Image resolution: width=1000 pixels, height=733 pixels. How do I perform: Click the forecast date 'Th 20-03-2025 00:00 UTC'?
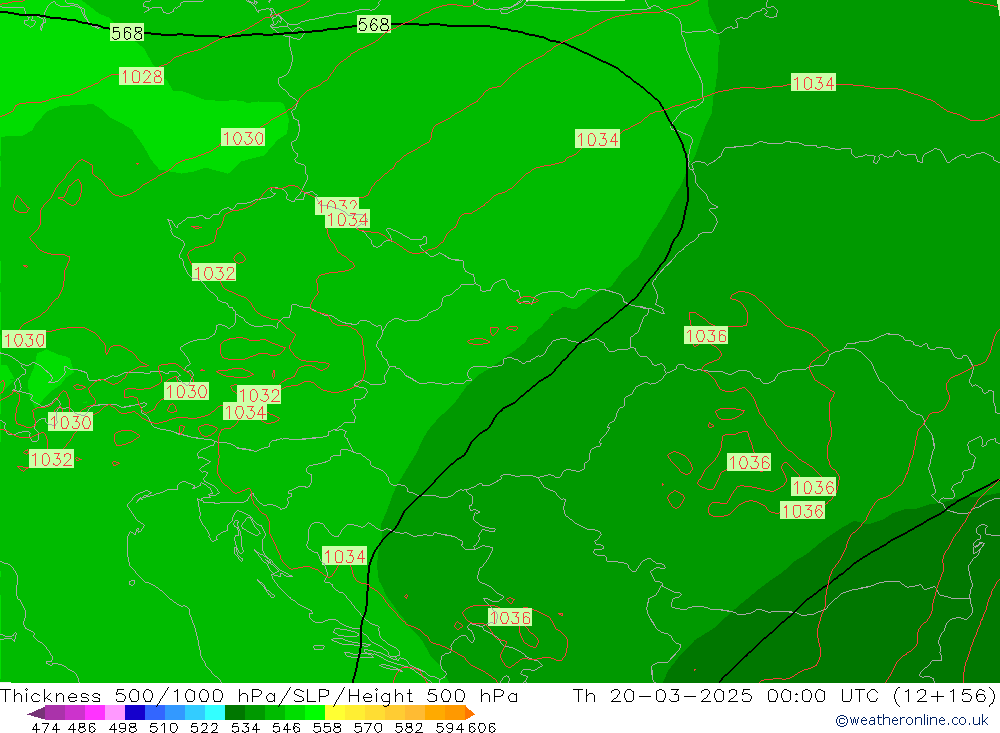726,695
